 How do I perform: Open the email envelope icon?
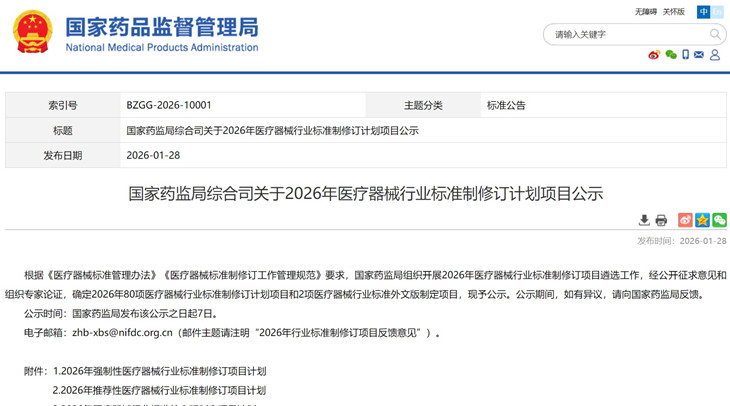[x=699, y=55]
